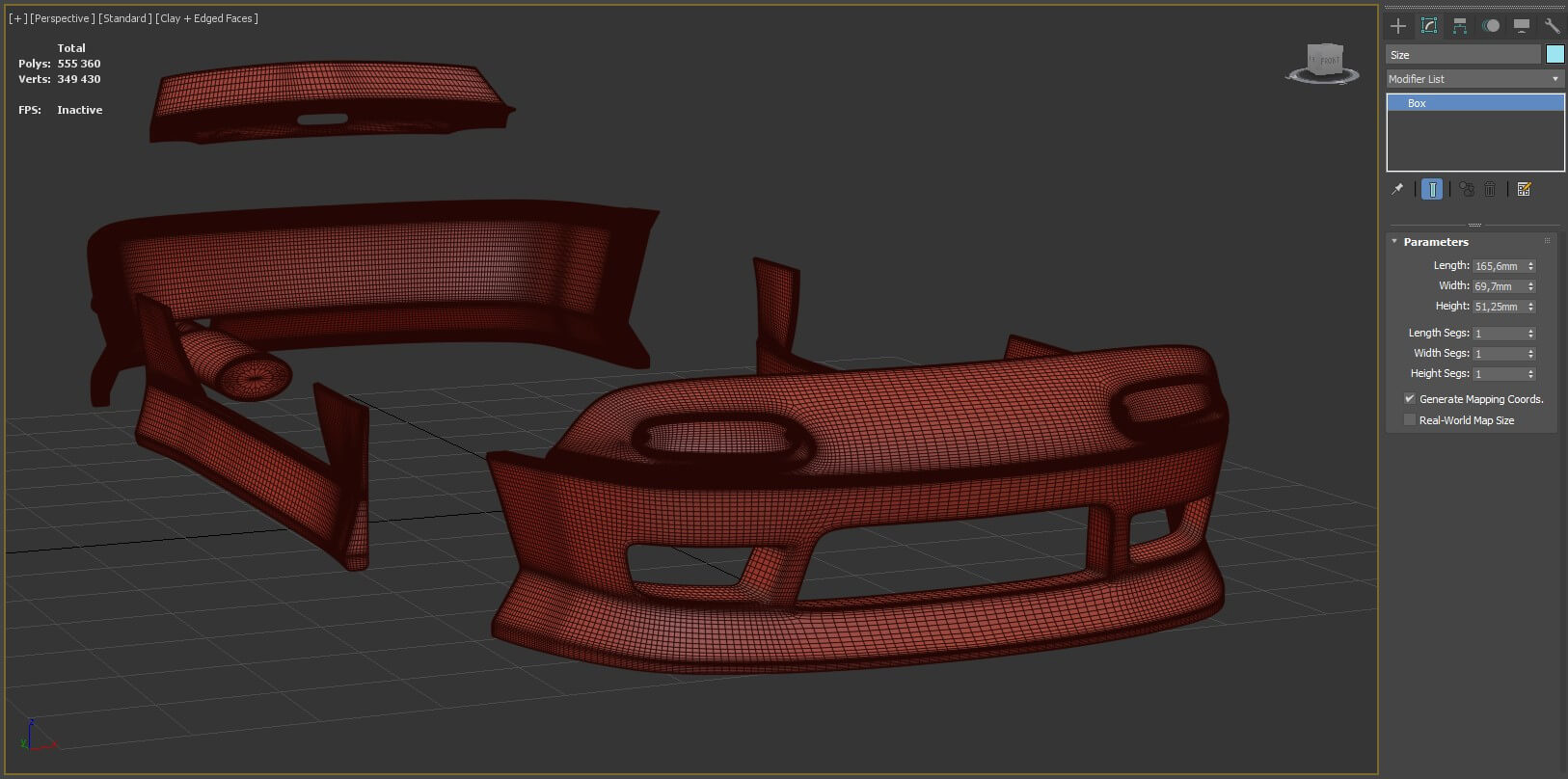Screen dimensions: 1568x779
Task: Switch to the Modify command panel
Action: (1429, 26)
